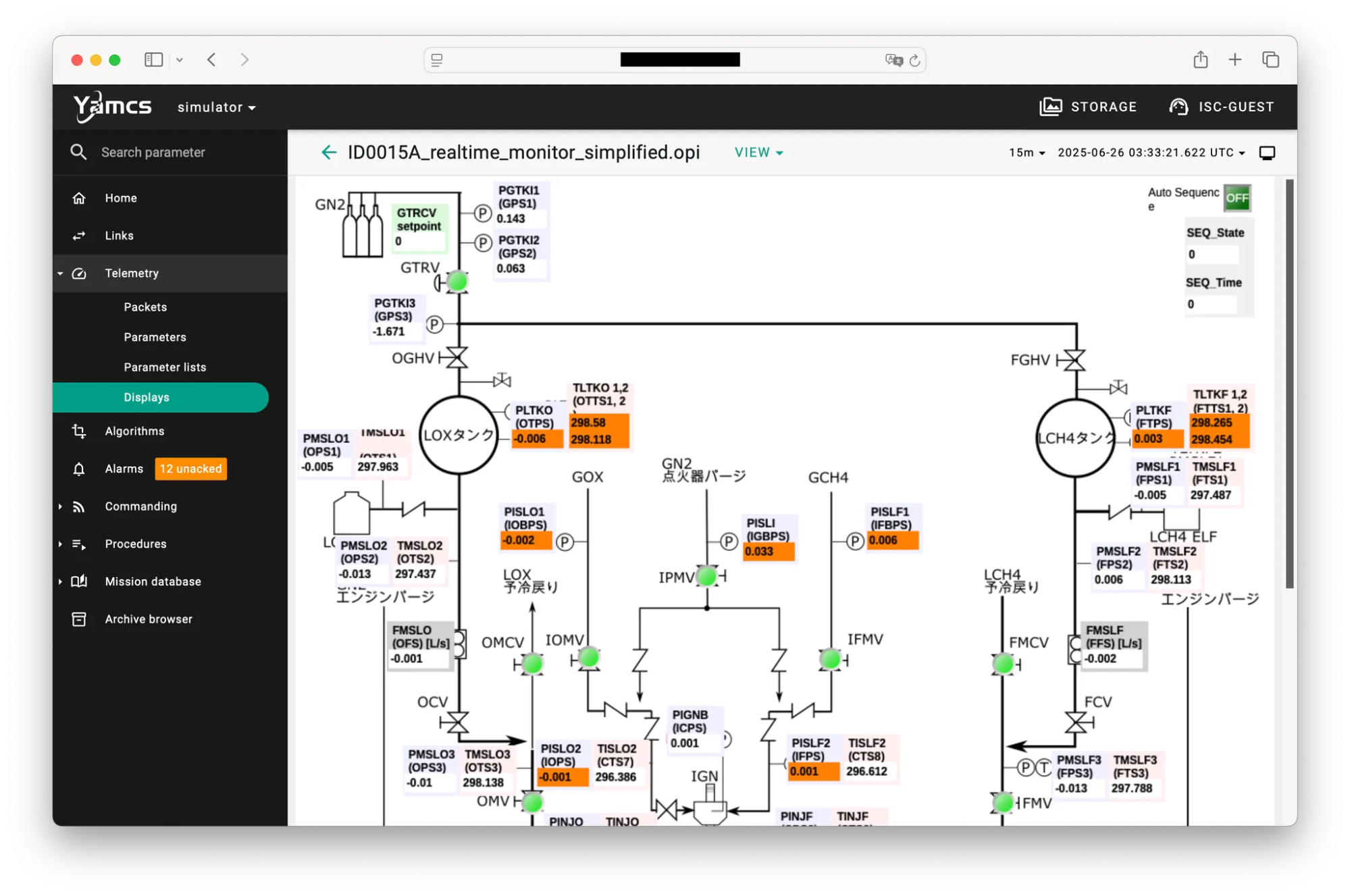1350x896 pixels.
Task: Open Alarms in the sidebar
Action: pos(124,469)
